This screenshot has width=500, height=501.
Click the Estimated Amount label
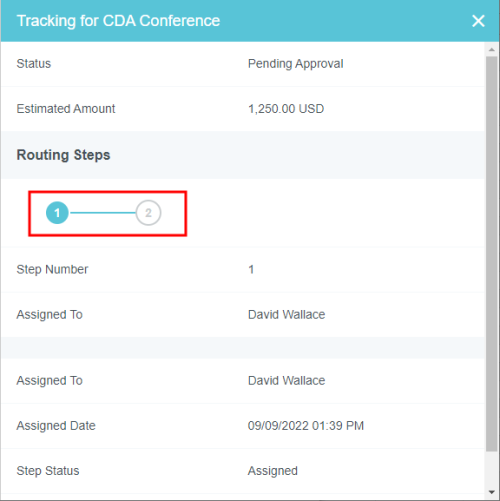pos(66,109)
